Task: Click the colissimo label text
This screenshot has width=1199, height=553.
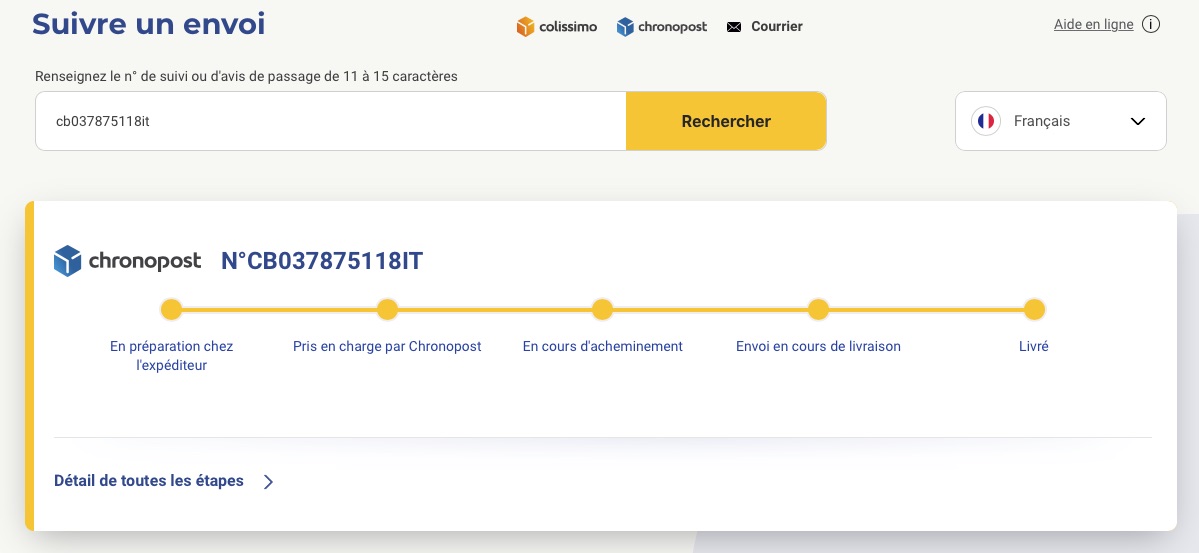Action: pos(567,27)
